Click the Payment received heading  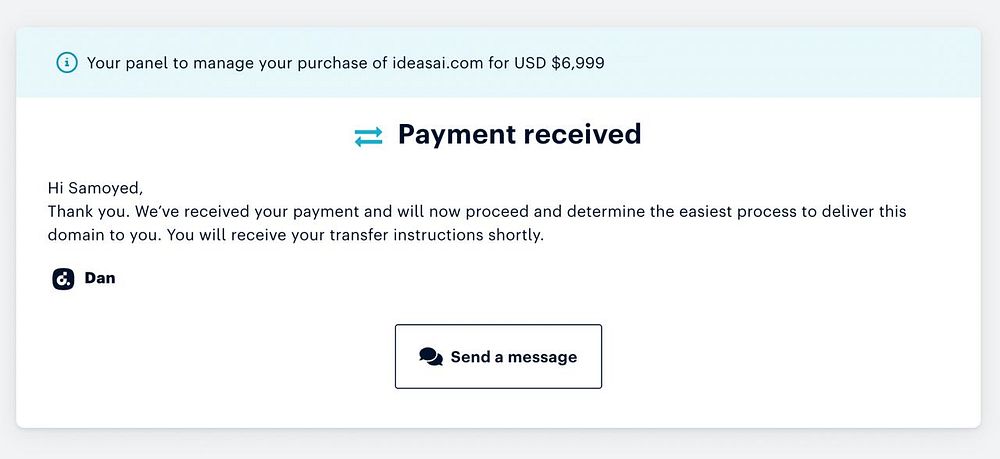(x=519, y=134)
